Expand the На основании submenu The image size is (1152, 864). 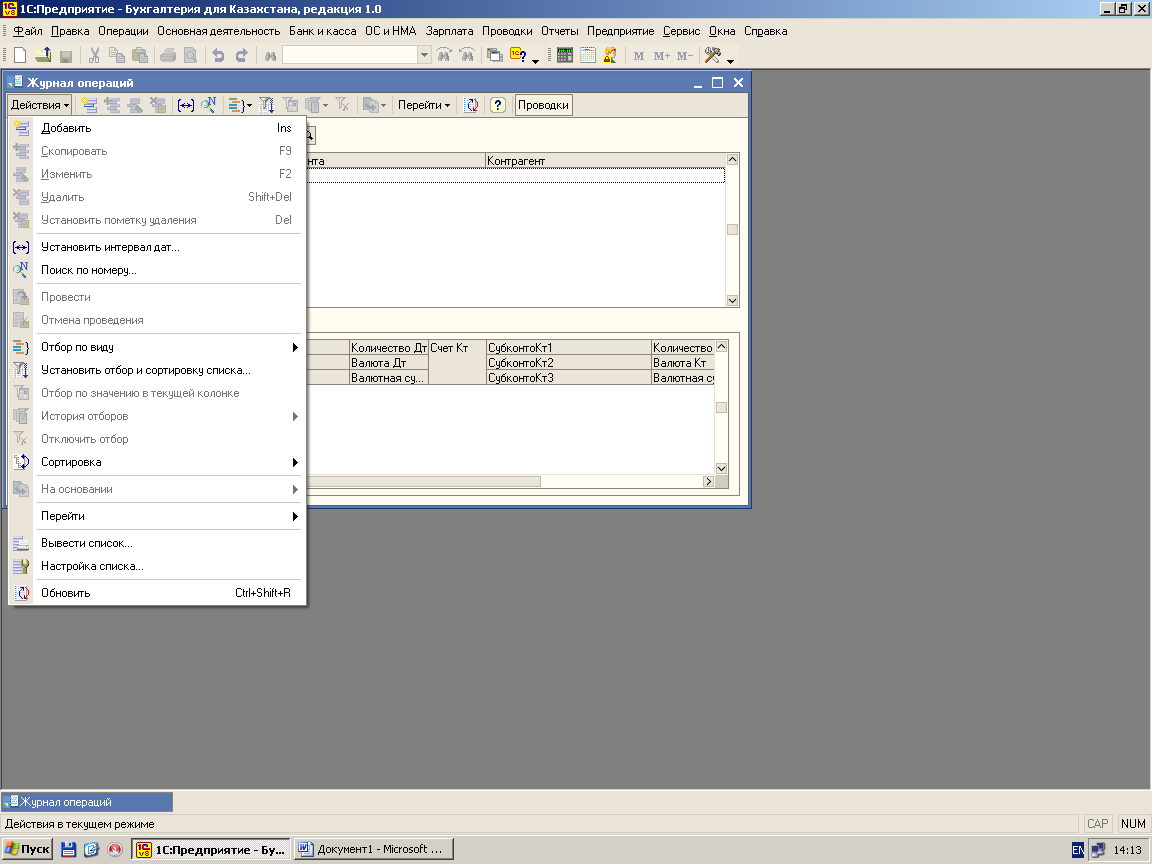tap(295, 489)
